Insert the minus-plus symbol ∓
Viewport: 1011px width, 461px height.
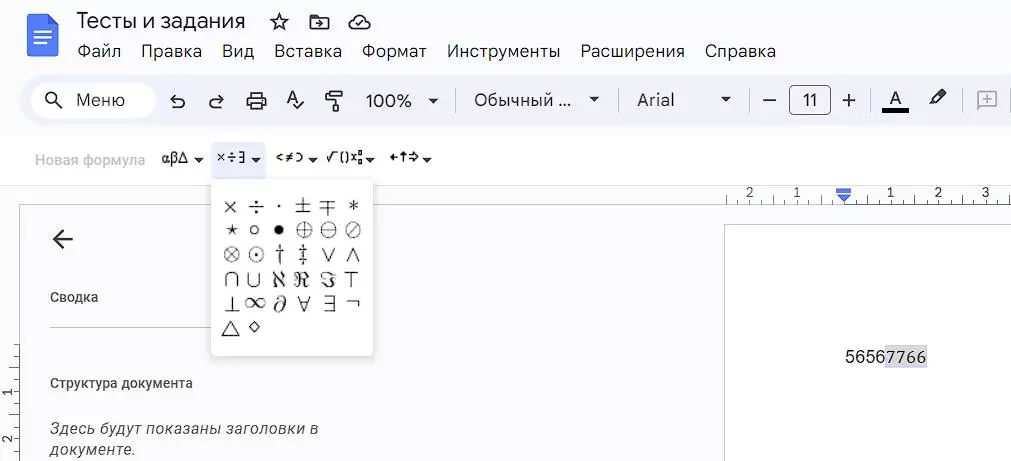click(x=328, y=207)
